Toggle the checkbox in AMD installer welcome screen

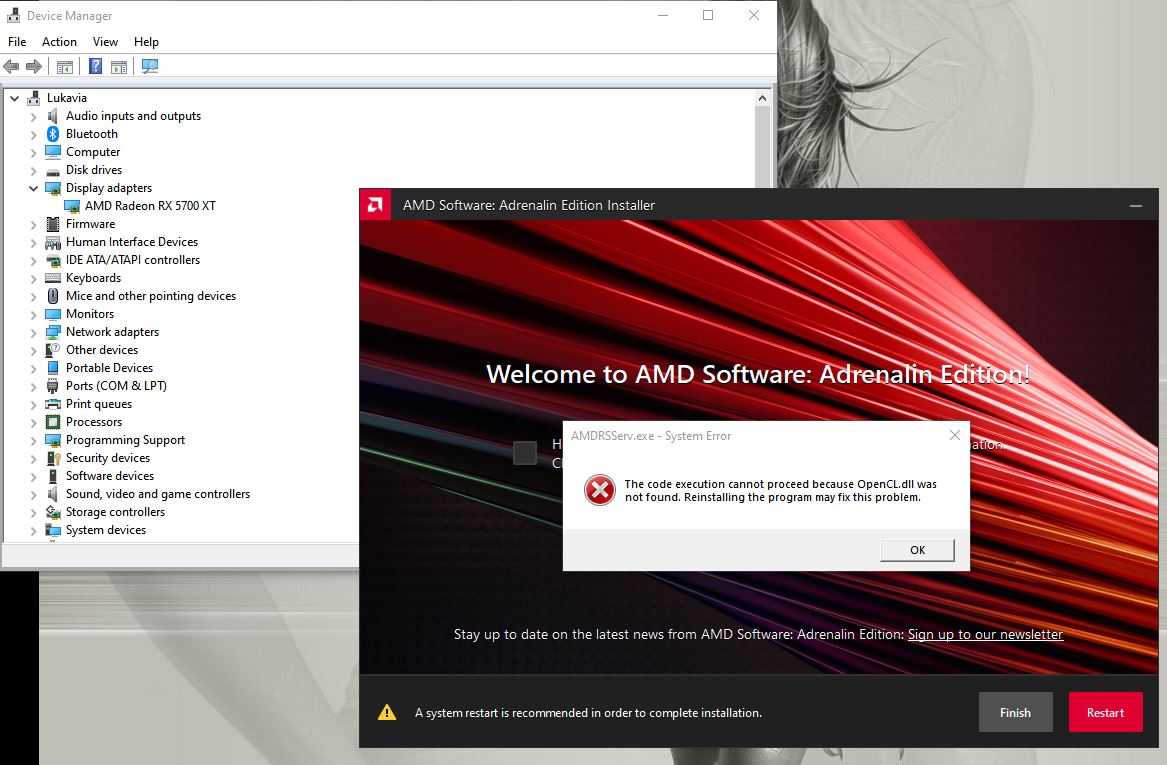(525, 452)
